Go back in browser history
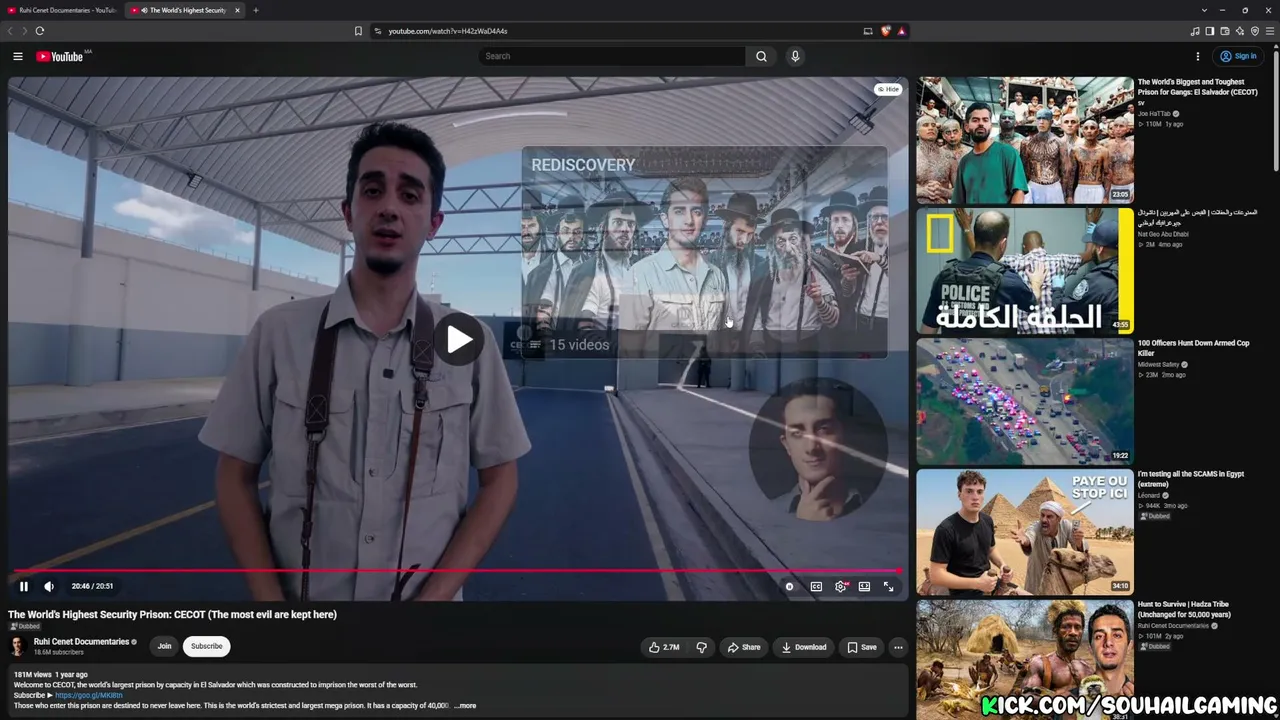1280x720 pixels. point(10,31)
